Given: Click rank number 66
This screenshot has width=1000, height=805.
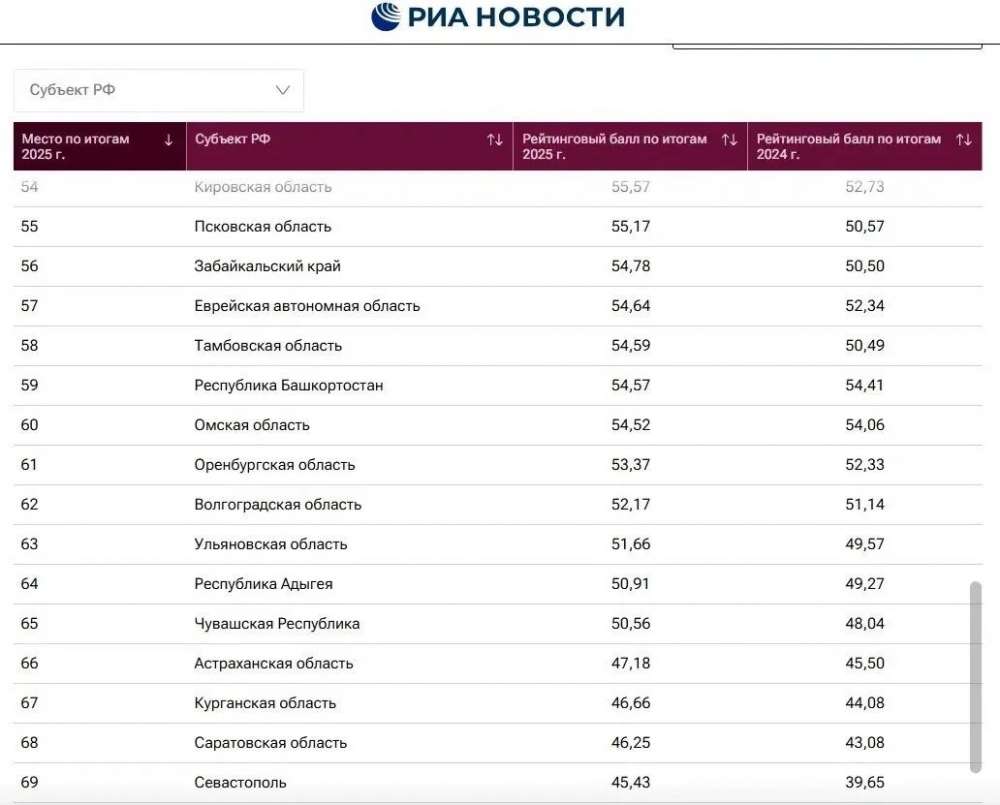Looking at the screenshot, I should pyautogui.click(x=29, y=663).
